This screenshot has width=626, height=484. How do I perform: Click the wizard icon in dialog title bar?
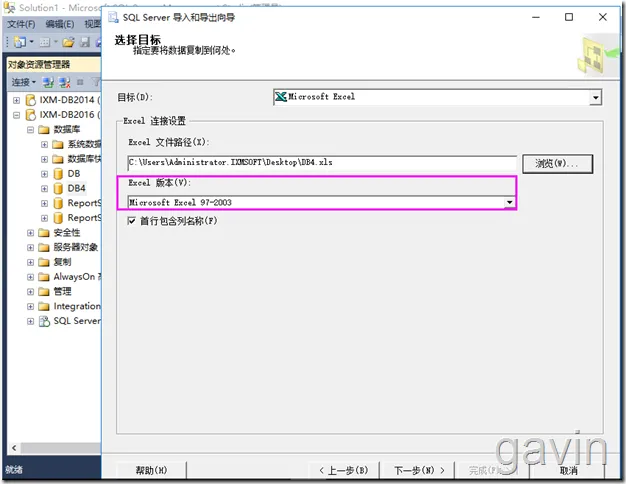[x=114, y=17]
